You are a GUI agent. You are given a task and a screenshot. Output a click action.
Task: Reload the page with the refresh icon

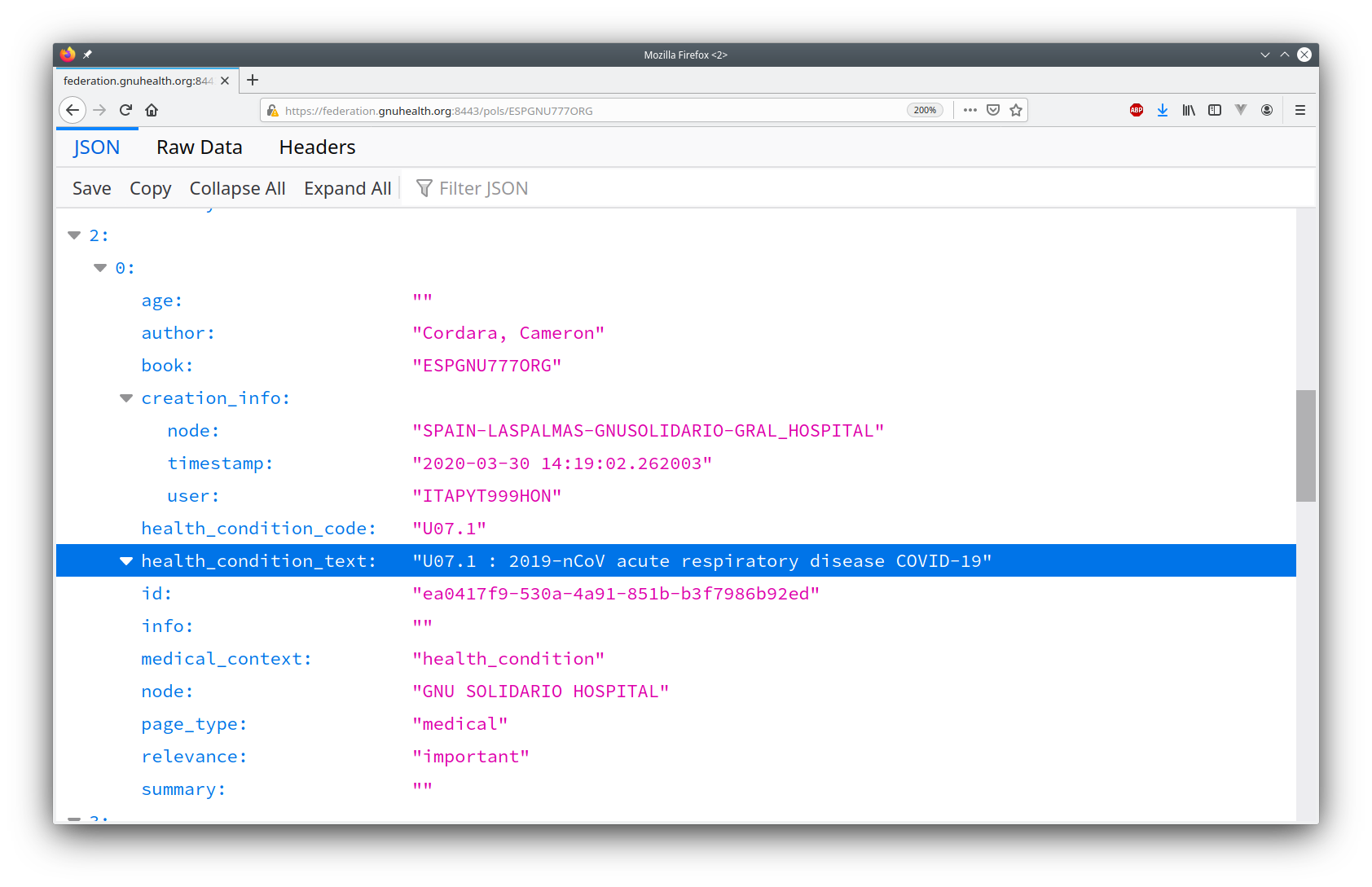click(x=125, y=110)
